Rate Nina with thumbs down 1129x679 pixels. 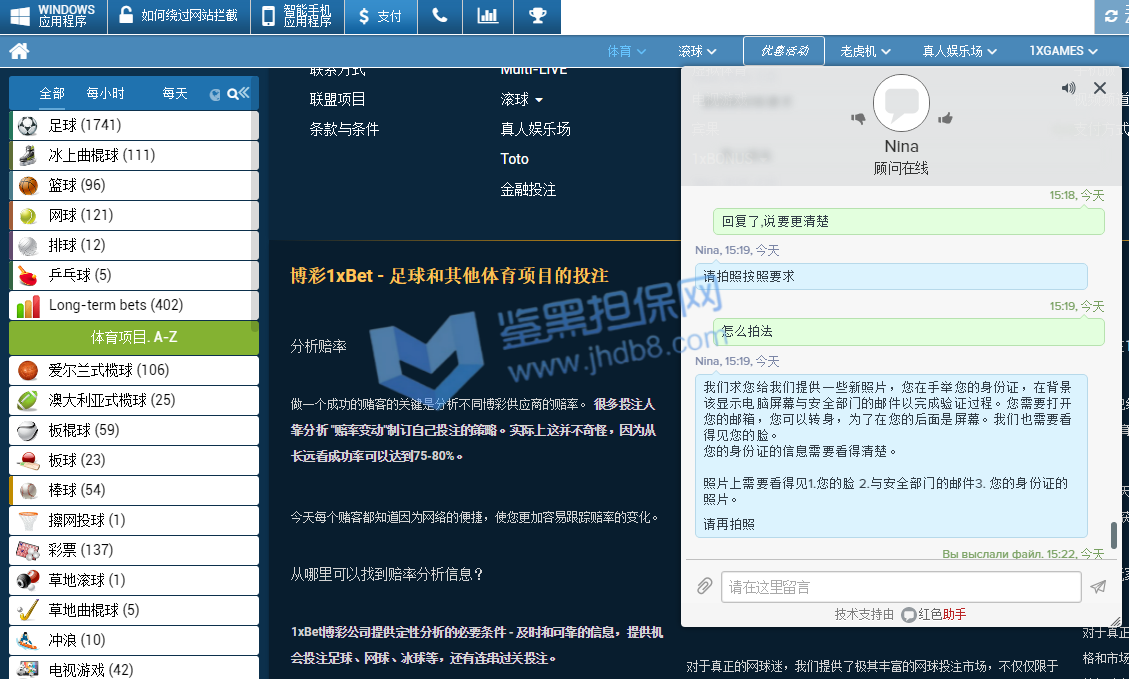click(858, 118)
